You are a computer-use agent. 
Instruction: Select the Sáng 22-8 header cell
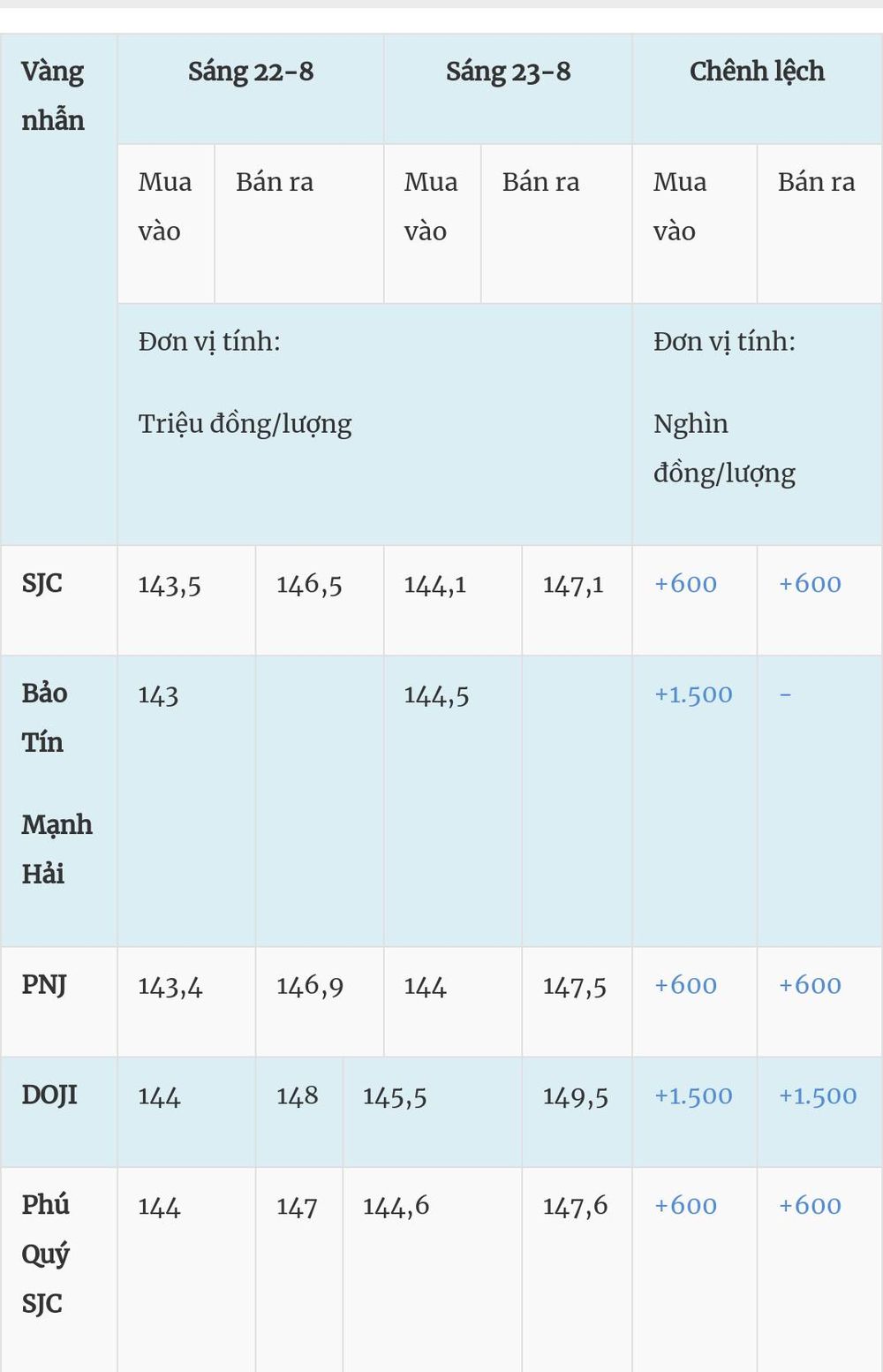click(x=251, y=89)
